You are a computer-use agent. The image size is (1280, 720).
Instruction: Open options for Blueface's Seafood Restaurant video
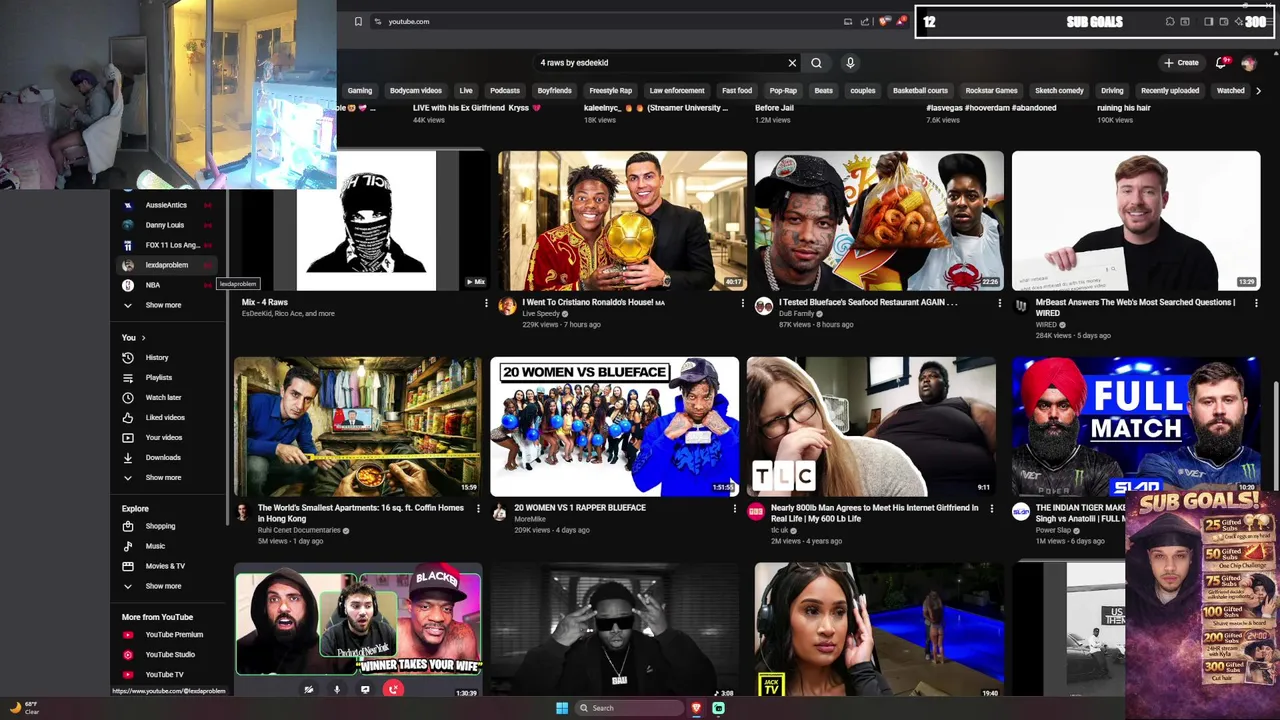pyautogui.click(x=999, y=303)
